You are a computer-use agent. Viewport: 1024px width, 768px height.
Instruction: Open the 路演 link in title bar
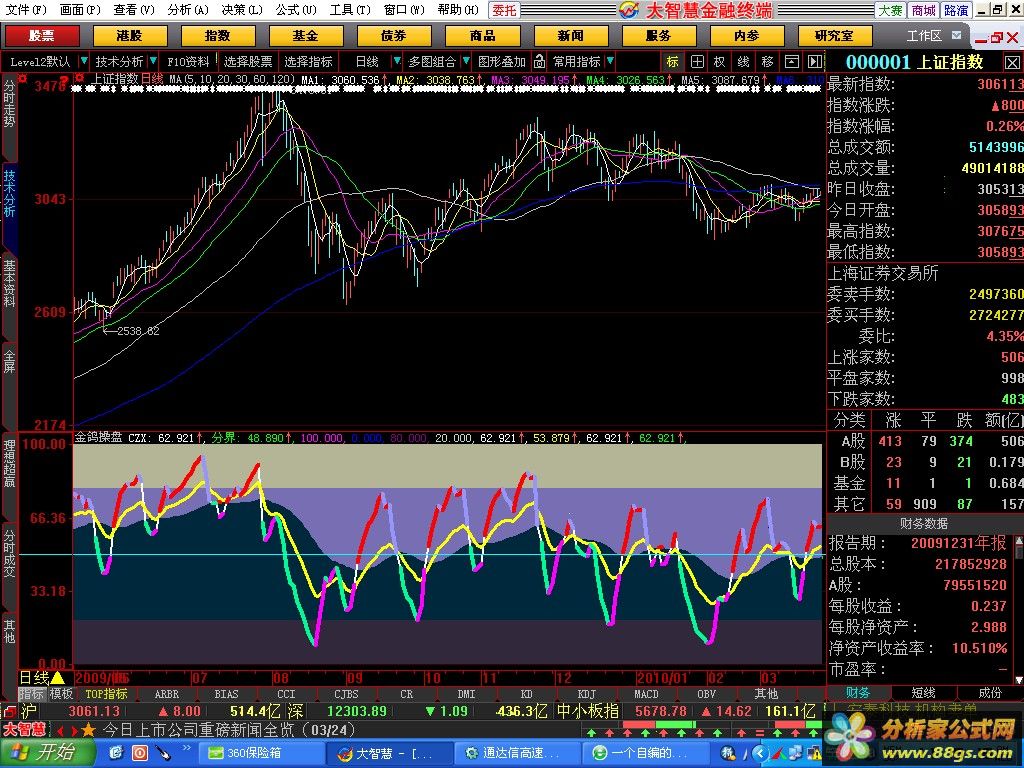pos(956,10)
